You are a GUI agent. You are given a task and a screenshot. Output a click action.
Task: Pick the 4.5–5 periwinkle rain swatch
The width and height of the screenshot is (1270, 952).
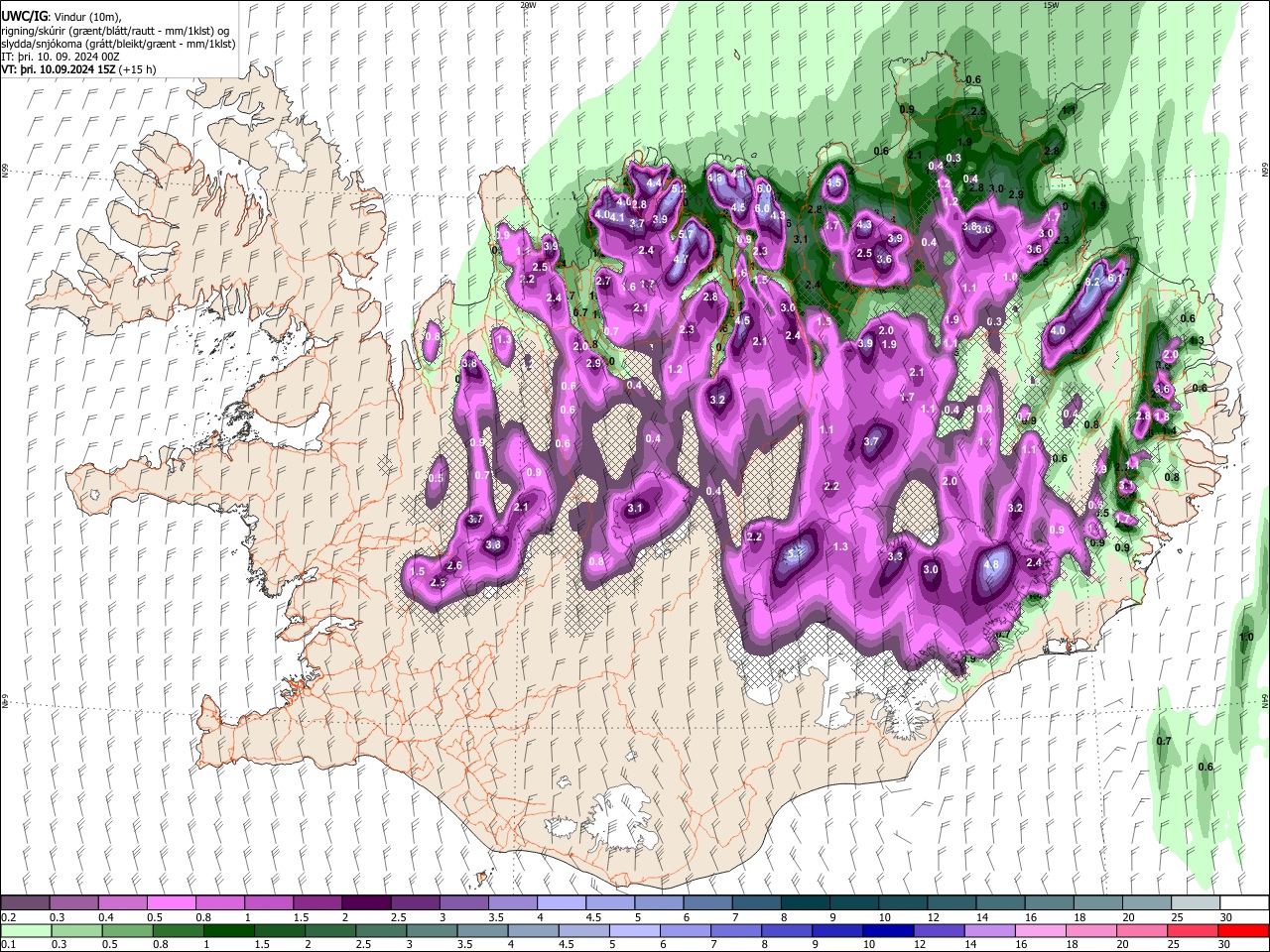pyautogui.click(x=583, y=930)
